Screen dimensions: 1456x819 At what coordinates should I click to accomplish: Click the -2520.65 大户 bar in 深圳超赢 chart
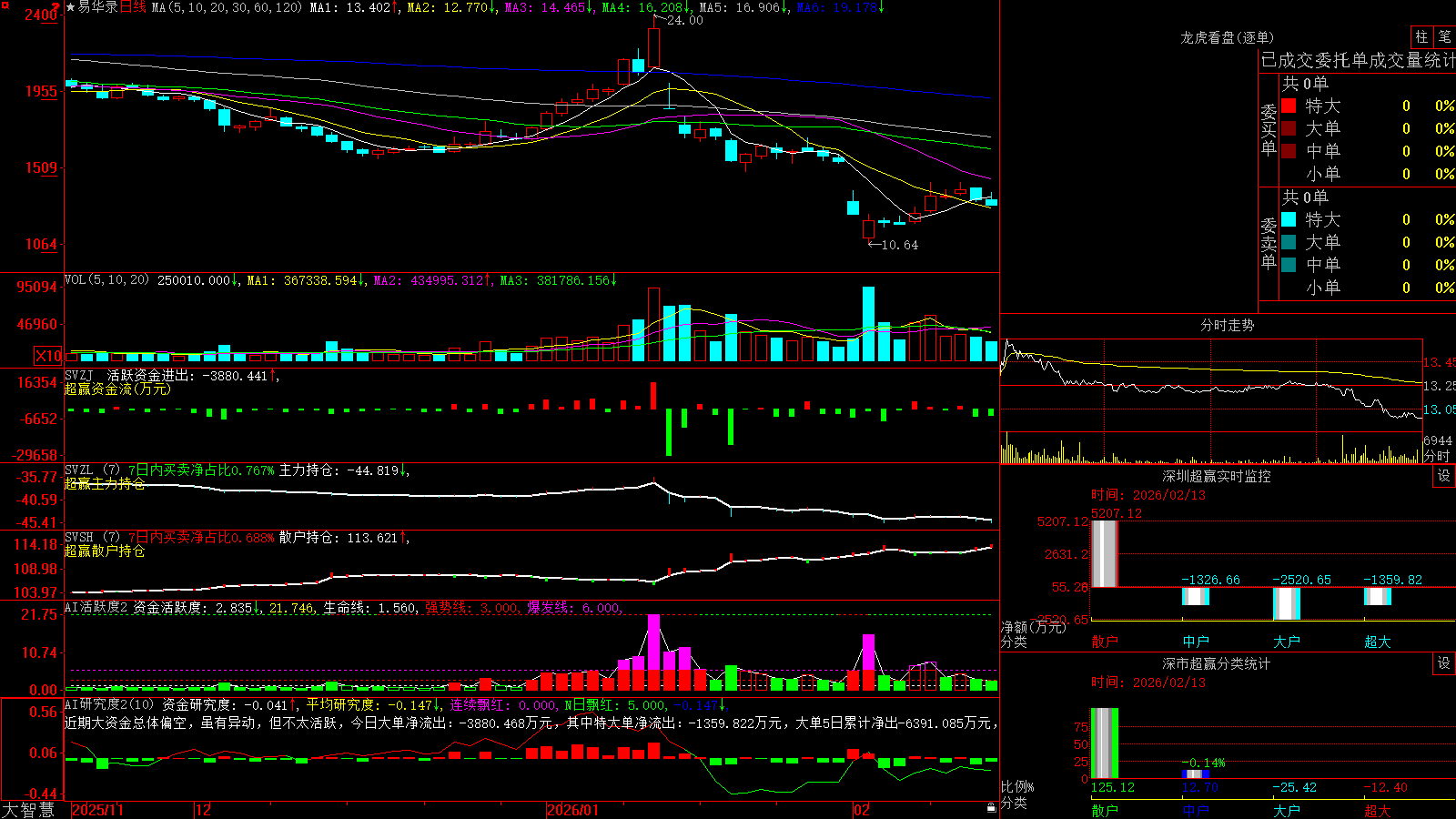pyautogui.click(x=1287, y=603)
